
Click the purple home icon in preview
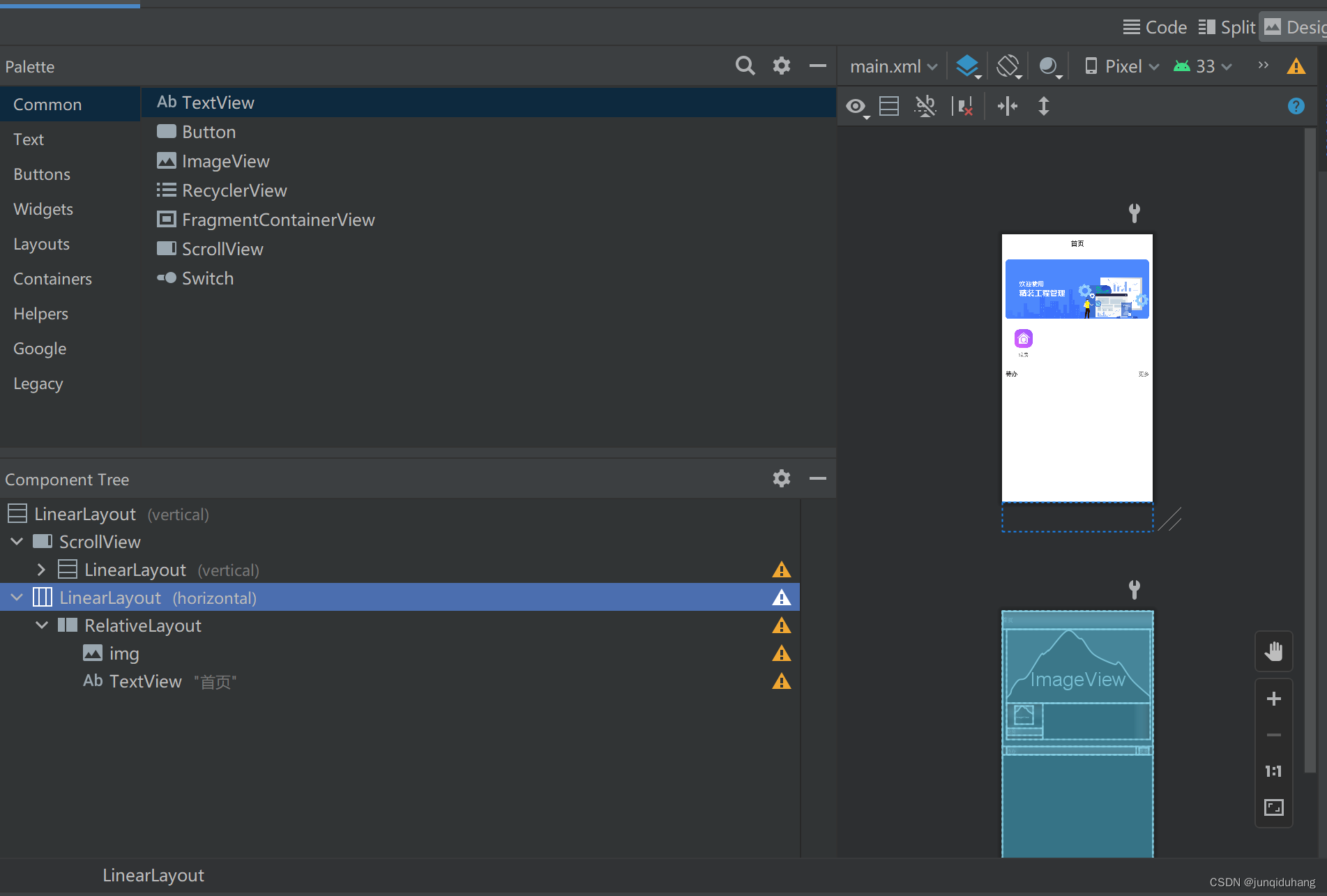click(1023, 339)
